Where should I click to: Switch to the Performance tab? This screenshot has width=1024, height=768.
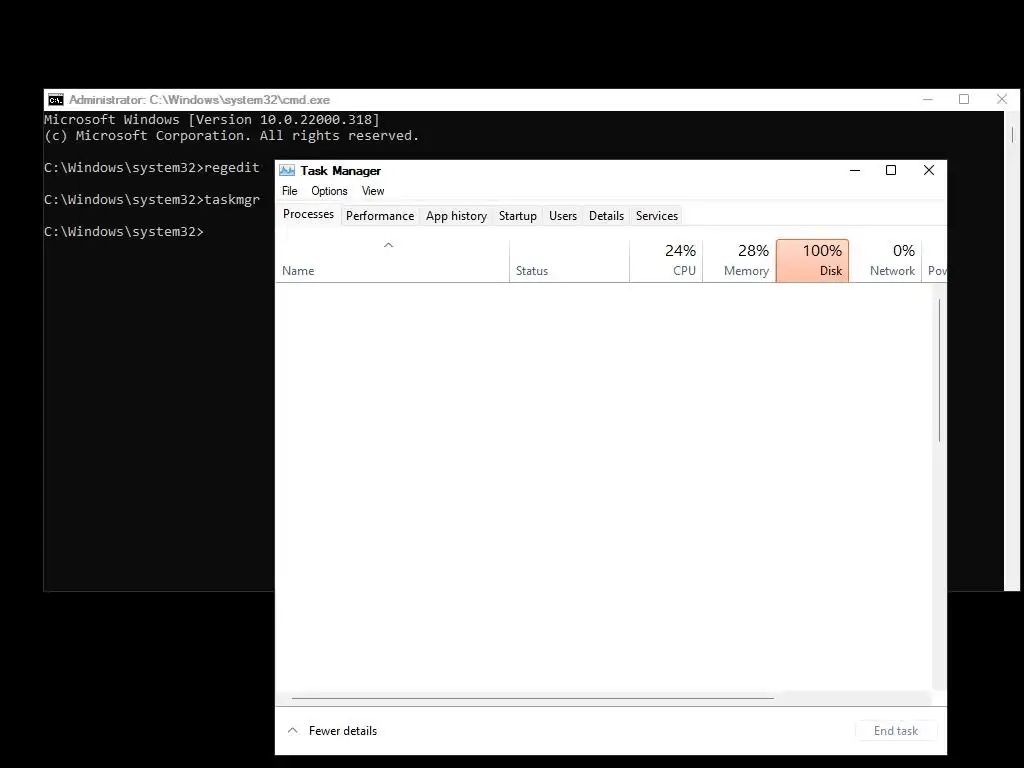[380, 216]
